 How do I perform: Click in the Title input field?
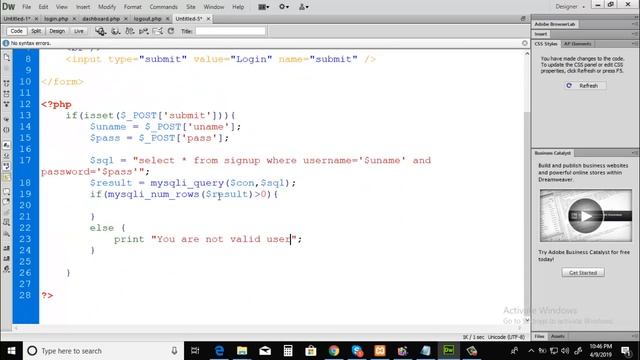click(230, 31)
